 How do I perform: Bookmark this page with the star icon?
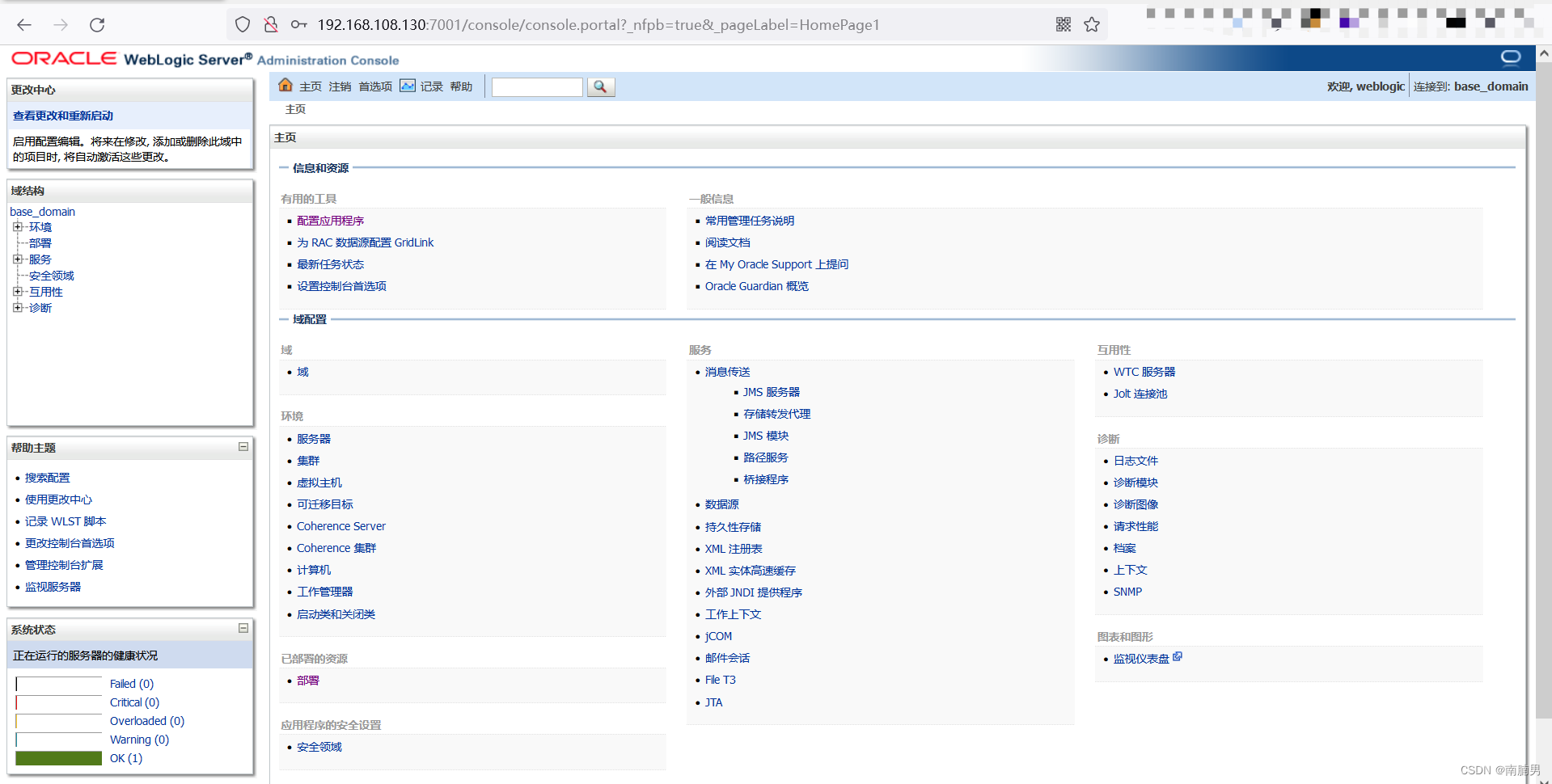click(1092, 25)
